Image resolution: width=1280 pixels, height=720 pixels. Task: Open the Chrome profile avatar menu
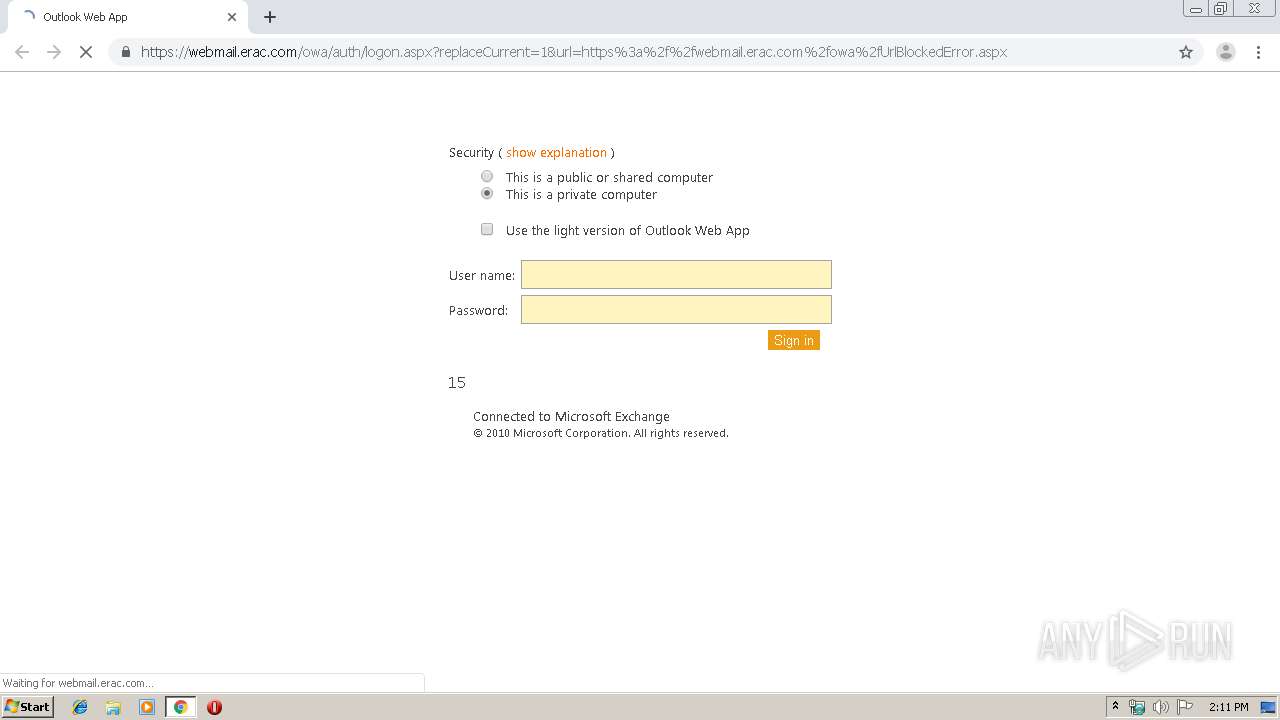point(1226,52)
